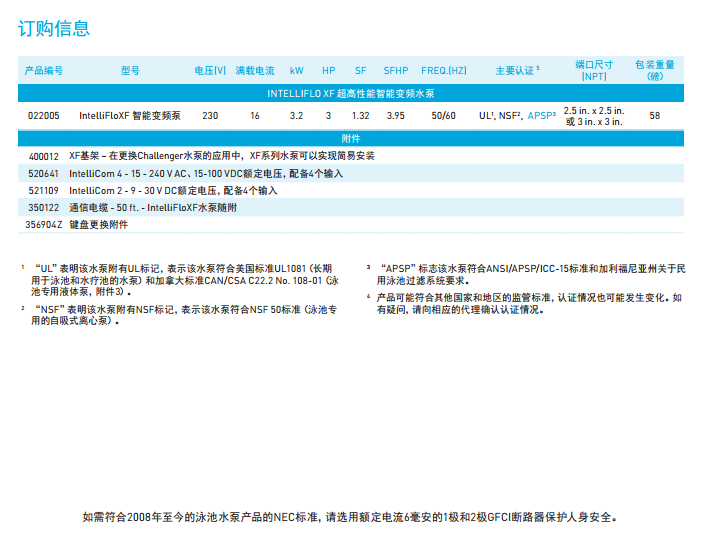Click the IntelliFloXF 智能变频泵 model name
This screenshot has height=555, width=701.
130,116
